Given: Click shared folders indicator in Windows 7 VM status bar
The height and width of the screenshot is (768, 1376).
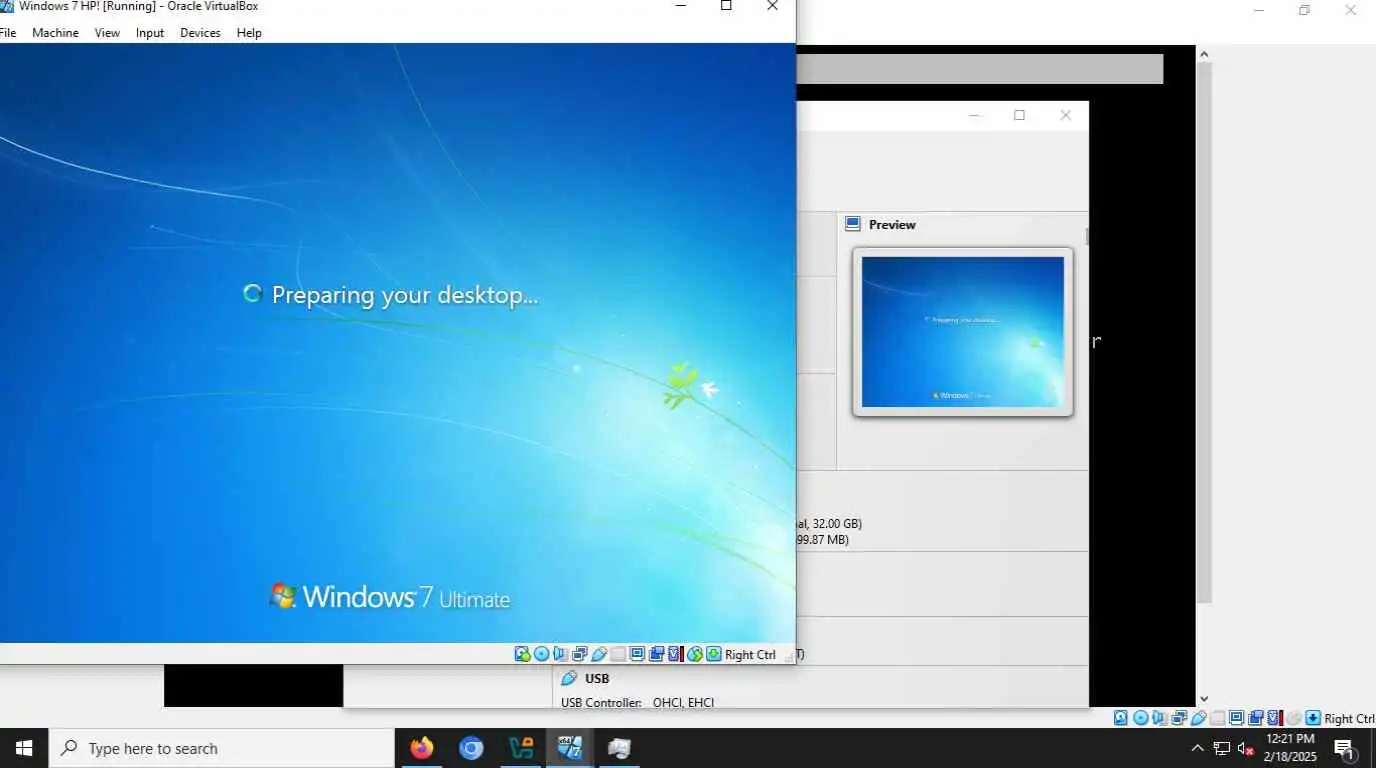Looking at the screenshot, I should point(618,654).
